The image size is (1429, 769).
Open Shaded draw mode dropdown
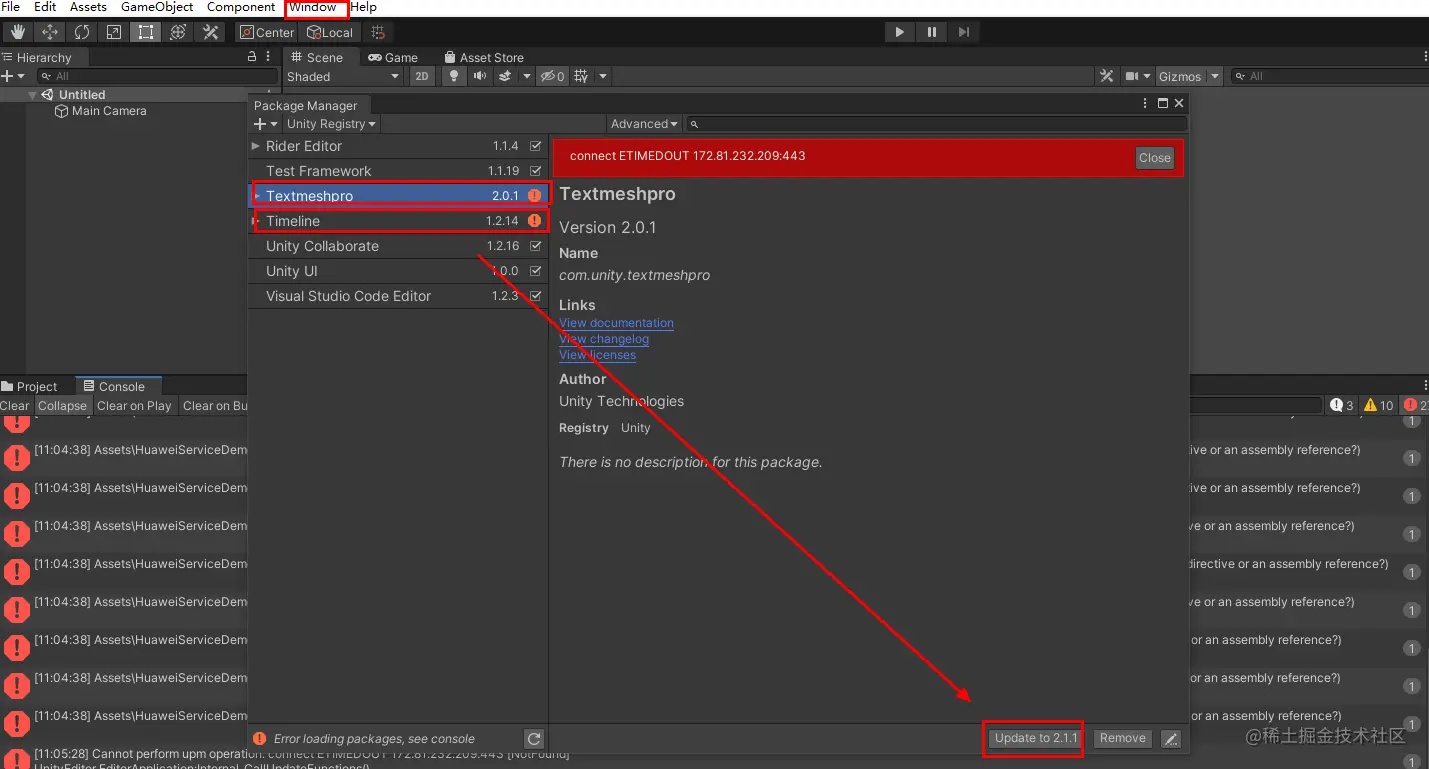tap(343, 76)
